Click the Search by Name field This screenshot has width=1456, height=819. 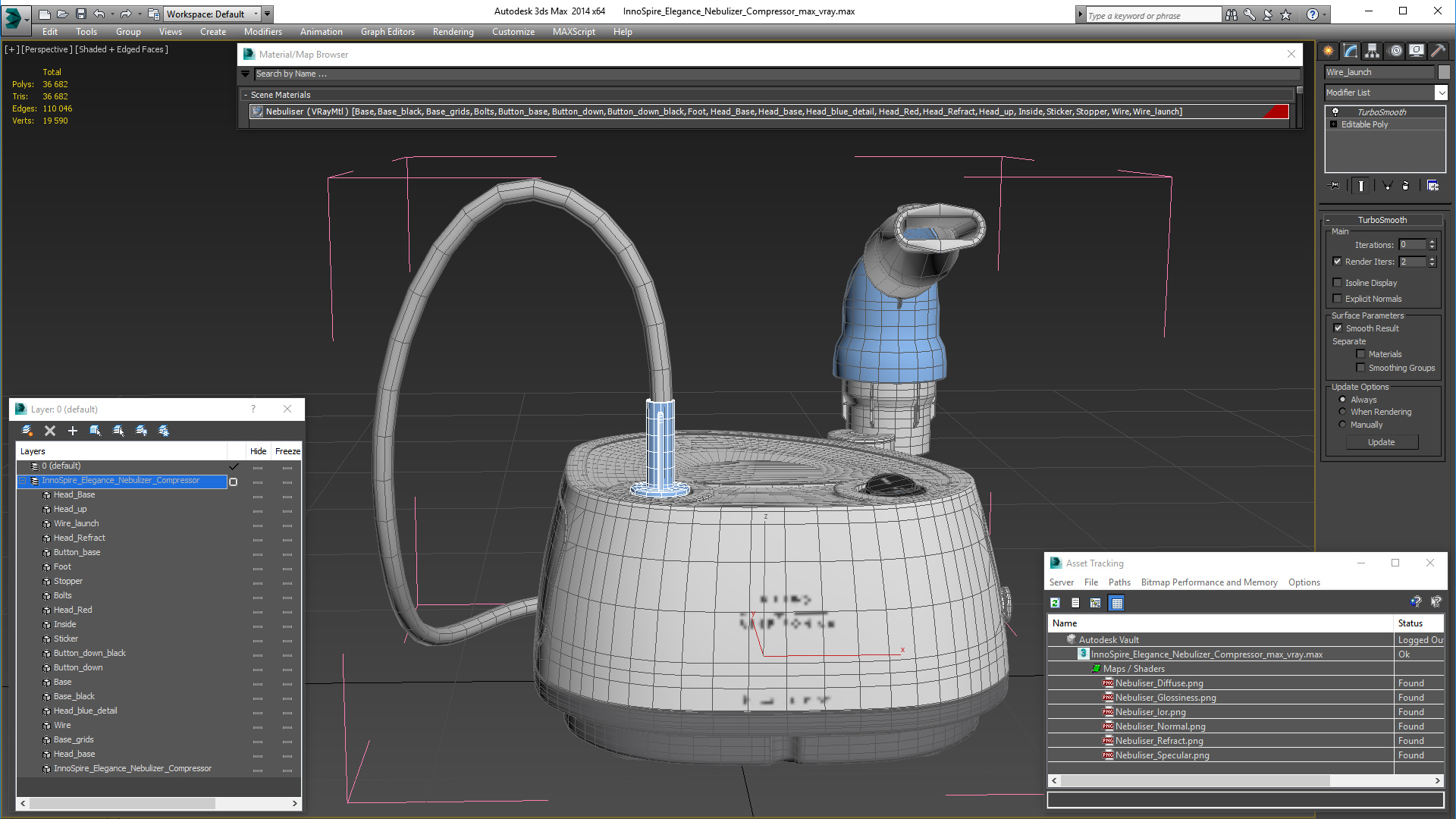773,74
